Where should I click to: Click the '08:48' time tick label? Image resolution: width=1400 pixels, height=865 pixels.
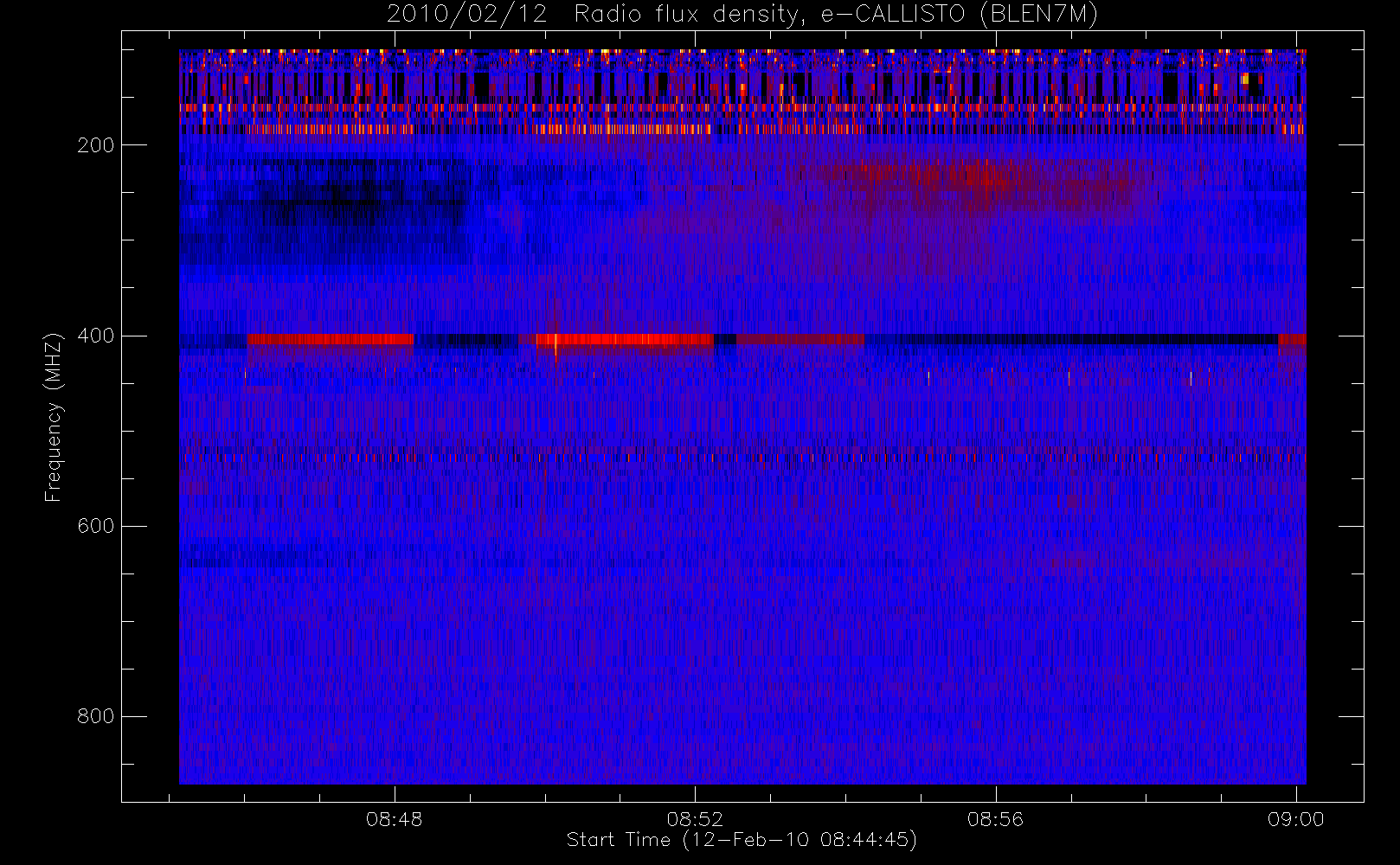(x=394, y=819)
